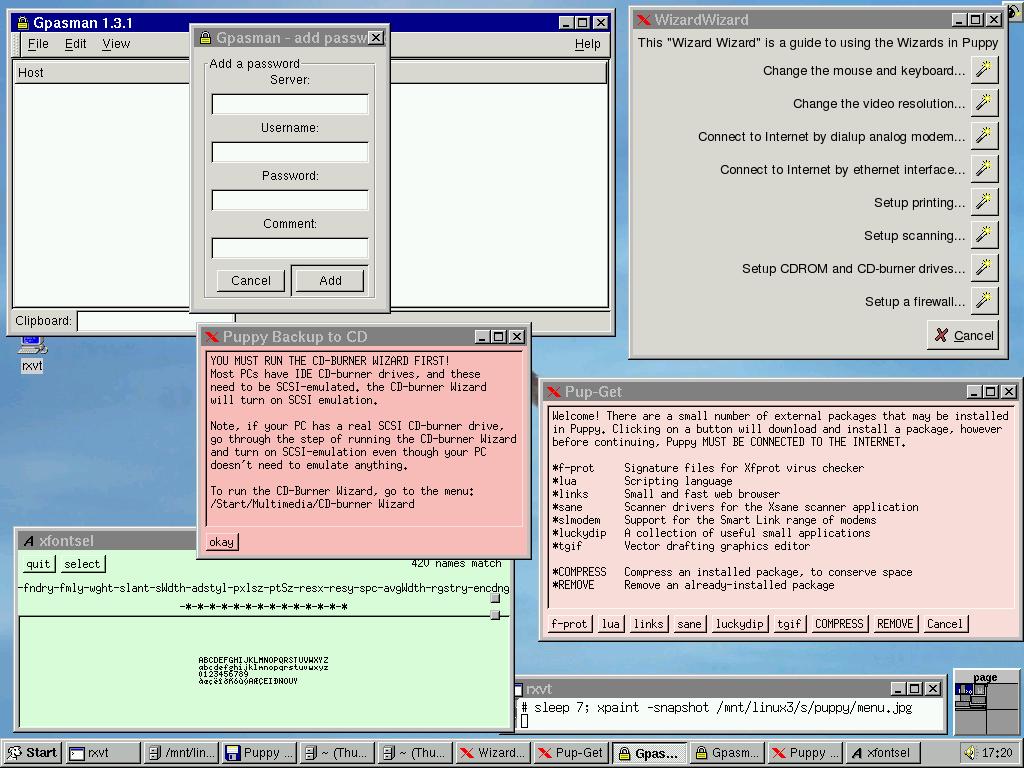The image size is (1024, 768).
Task: Switch to xfontsel taskbar entry
Action: (x=884, y=752)
